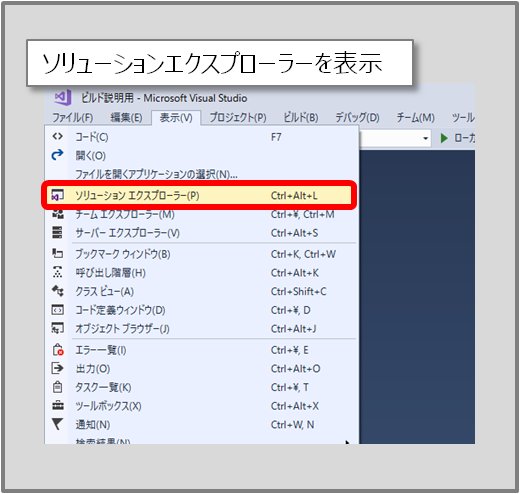Open the ファイル(F) menu
Image resolution: width=520 pixels, height=494 pixels.
pos(73,118)
